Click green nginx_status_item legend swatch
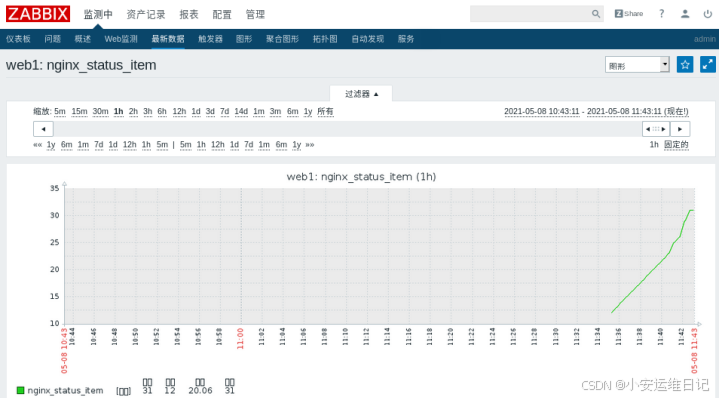720x398 pixels. coord(20,390)
